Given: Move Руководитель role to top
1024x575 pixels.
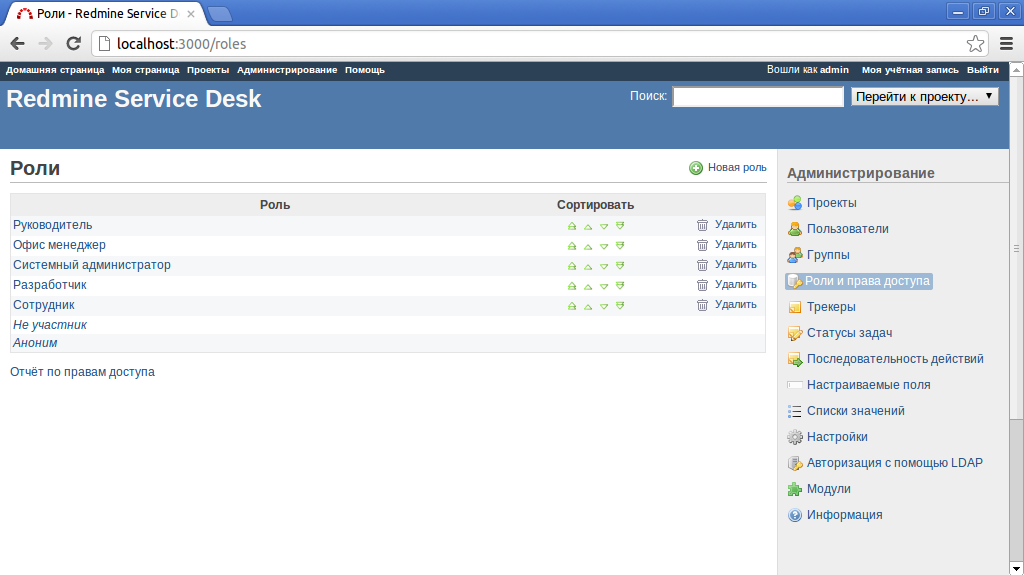Looking at the screenshot, I should (572, 226).
